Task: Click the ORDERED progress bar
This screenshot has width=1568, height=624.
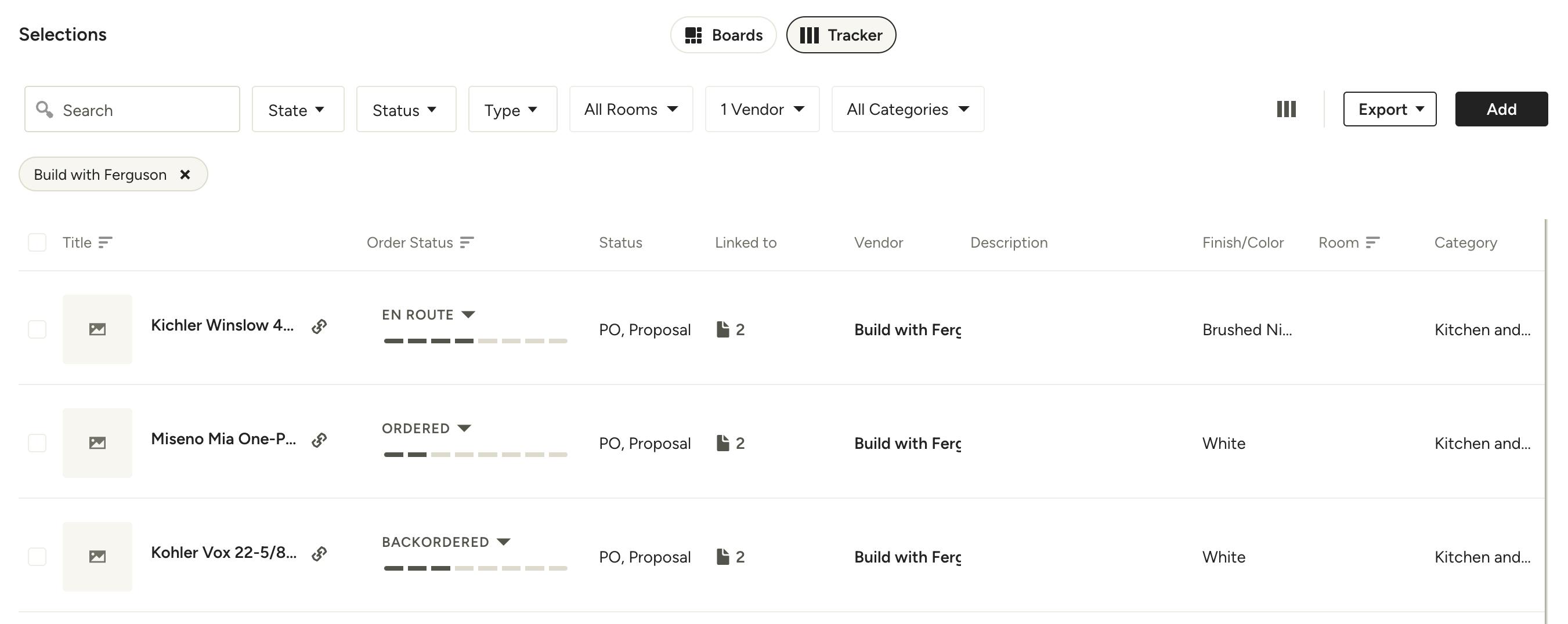Action: [475, 454]
